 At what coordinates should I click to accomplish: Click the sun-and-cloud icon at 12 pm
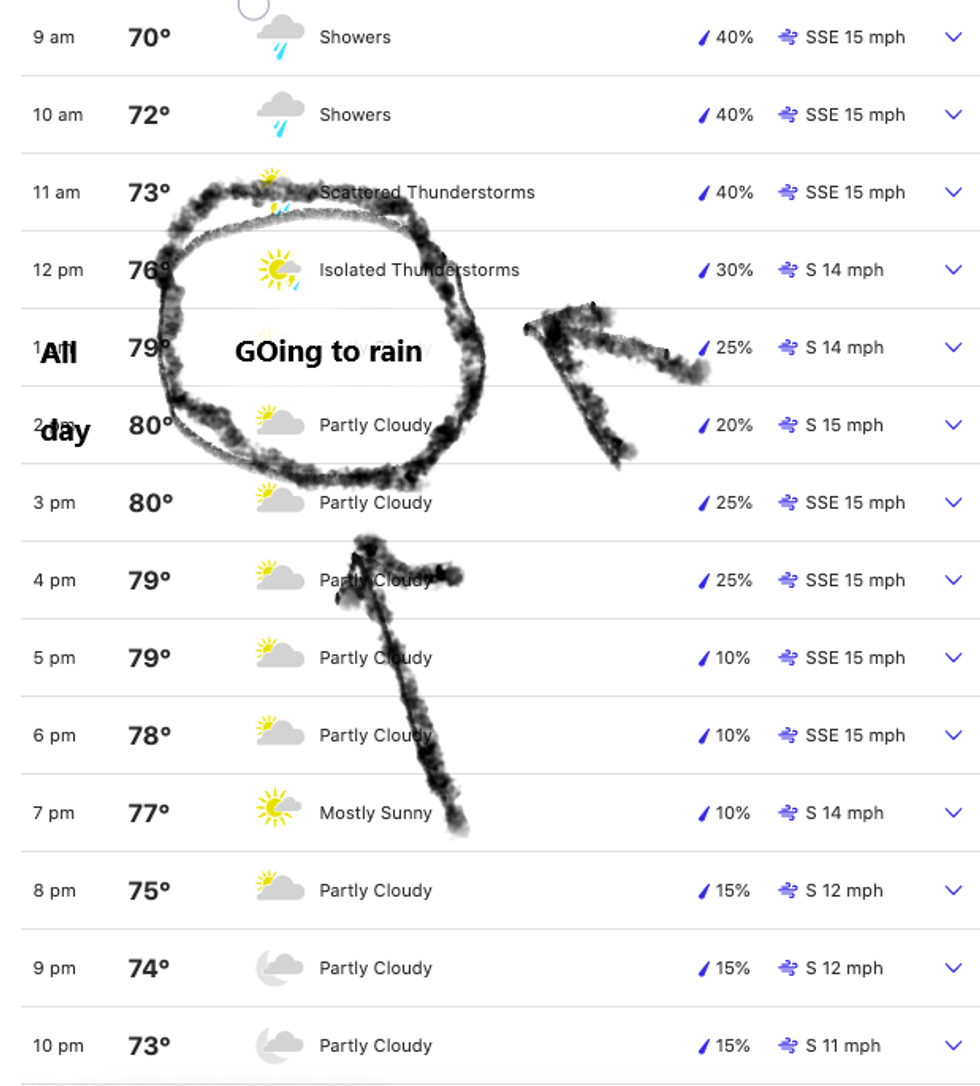coord(279,270)
